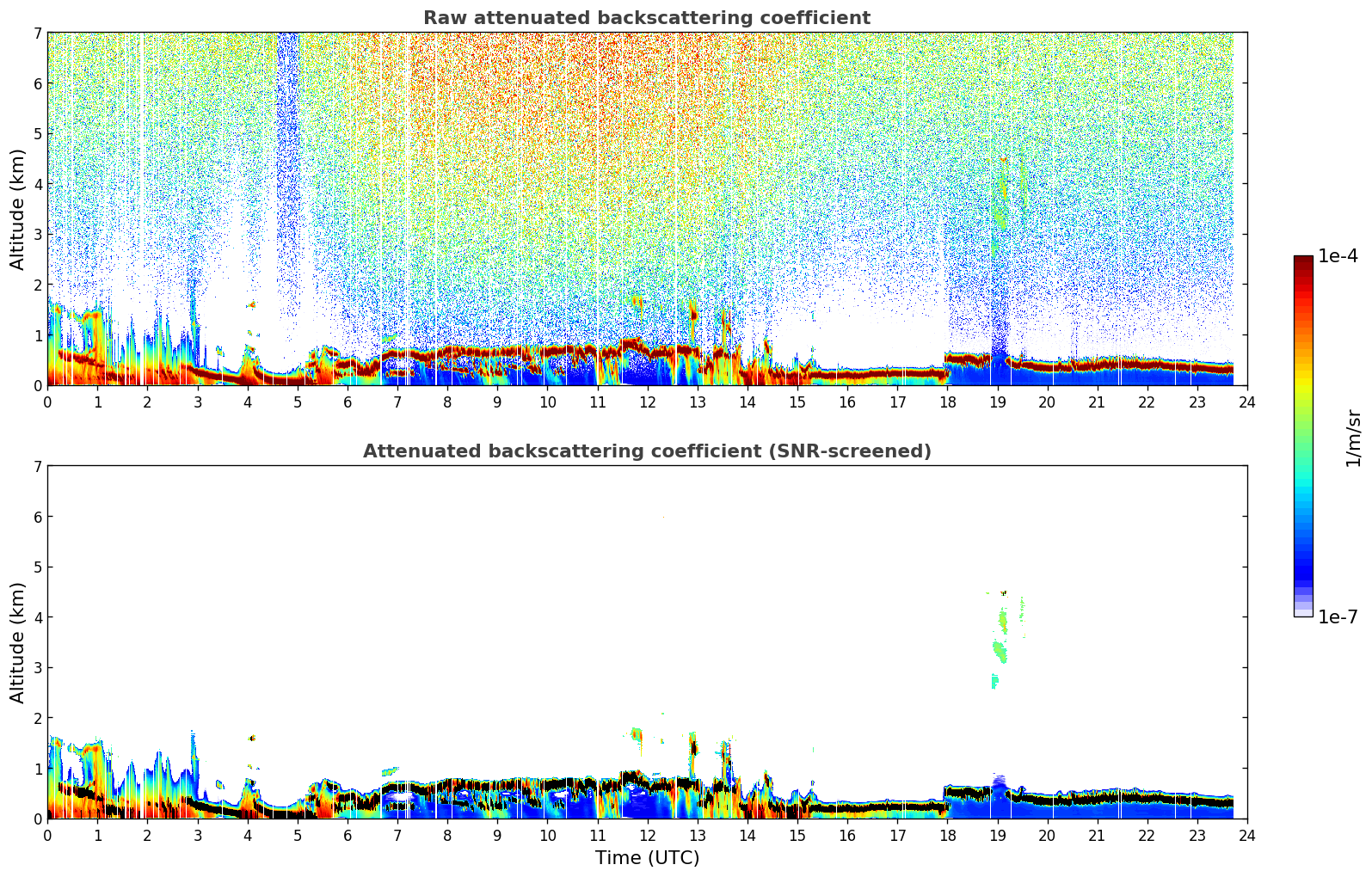Viewport: 1372px width, 877px height.
Task: Pick the dark blue section of the colorbar
Action: (x=1303, y=567)
